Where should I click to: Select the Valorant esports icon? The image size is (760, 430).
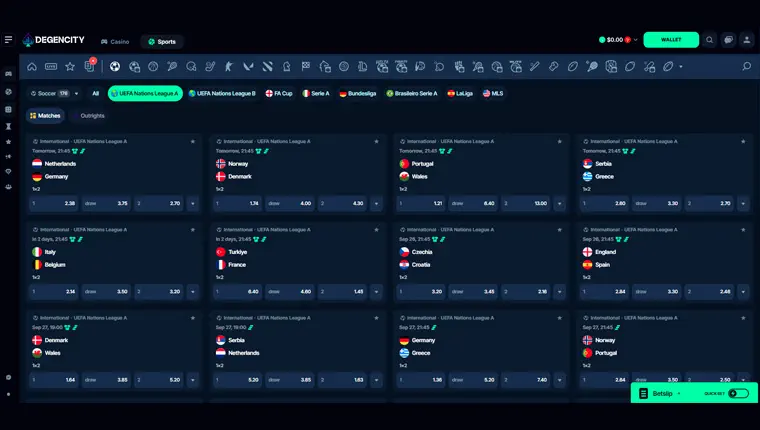(248, 66)
